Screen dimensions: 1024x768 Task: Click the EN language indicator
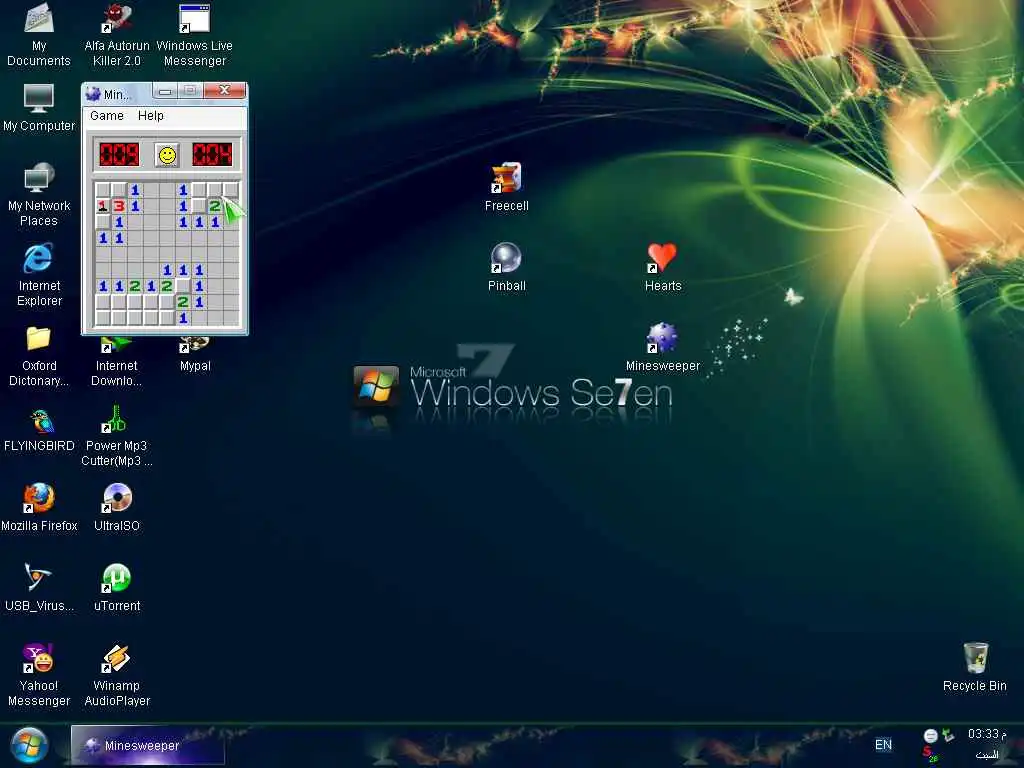coord(883,744)
